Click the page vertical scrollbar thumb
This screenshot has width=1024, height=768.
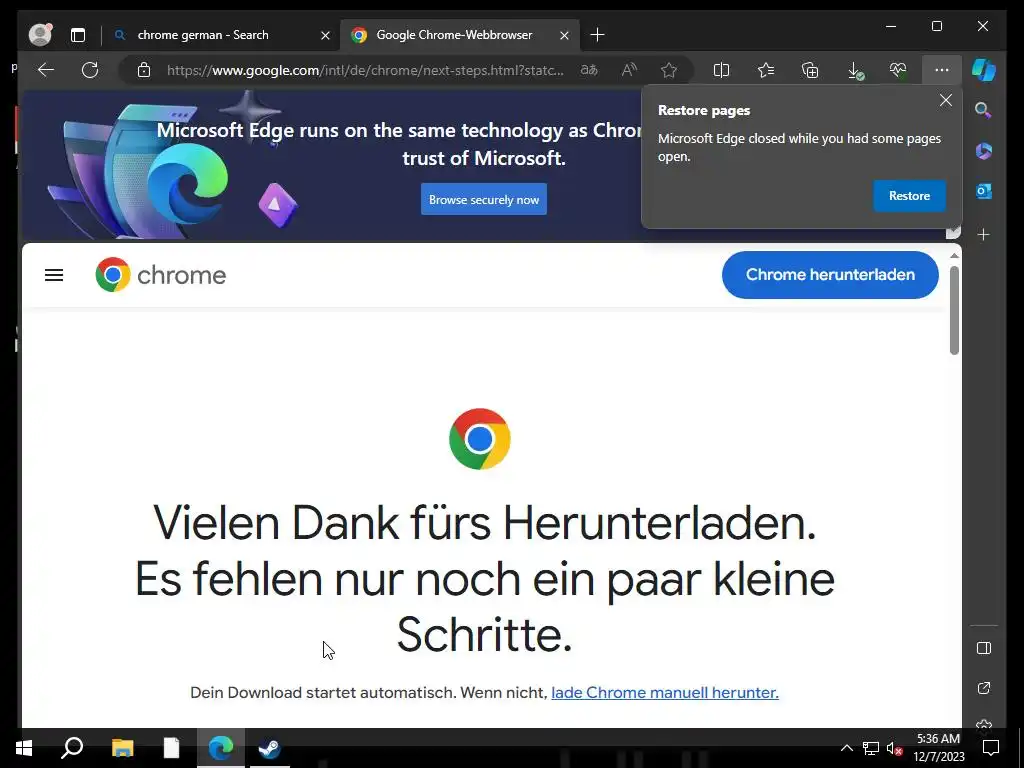tap(954, 311)
